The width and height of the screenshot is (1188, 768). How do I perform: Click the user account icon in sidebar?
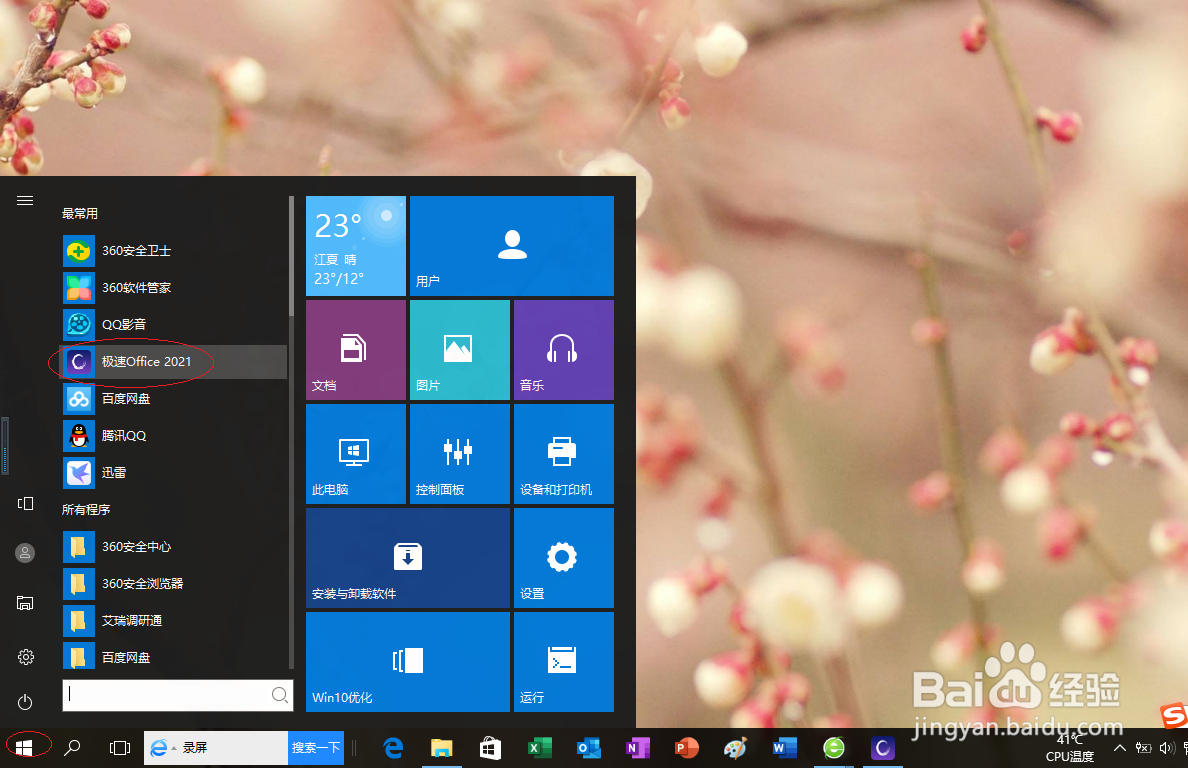25,553
